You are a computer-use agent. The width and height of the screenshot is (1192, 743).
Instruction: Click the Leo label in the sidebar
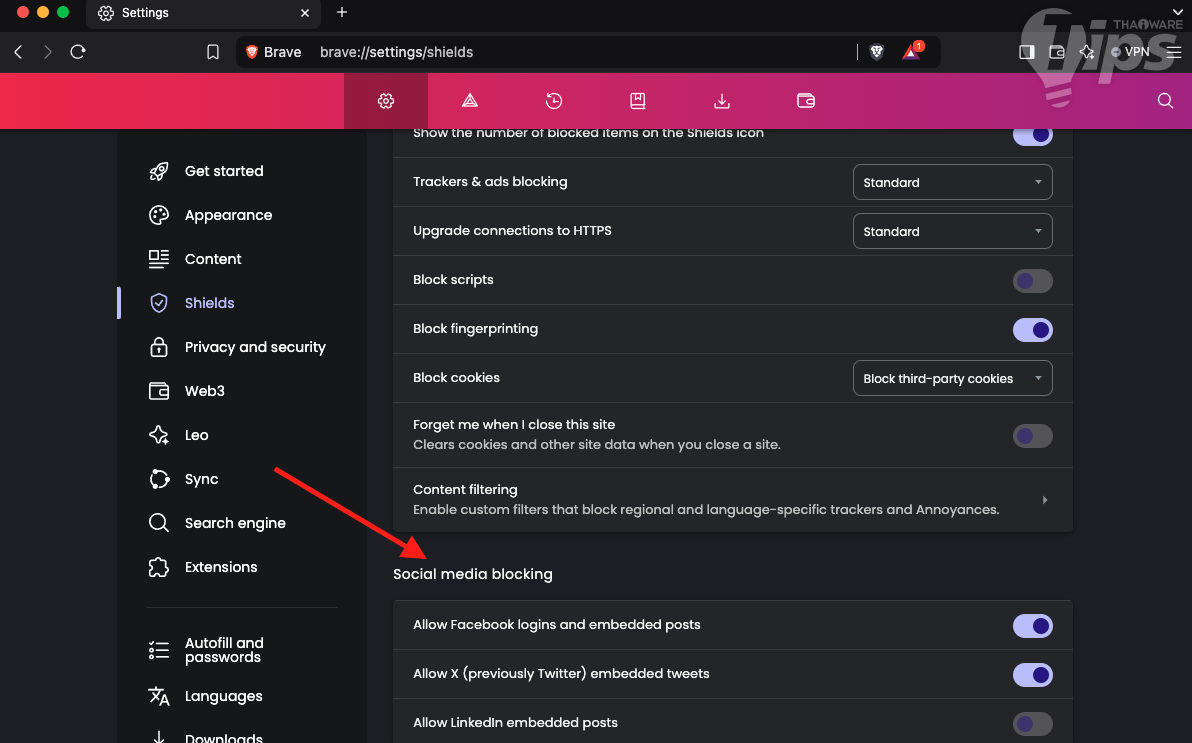[196, 435]
